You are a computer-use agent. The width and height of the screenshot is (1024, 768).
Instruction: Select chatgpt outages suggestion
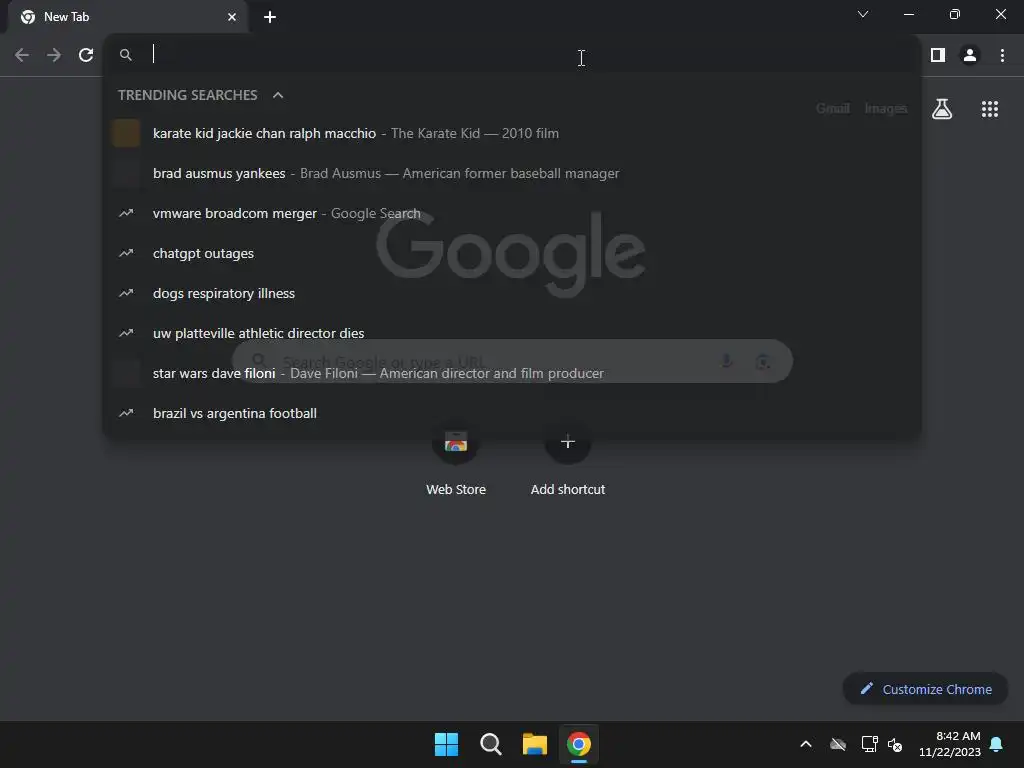pos(512,253)
